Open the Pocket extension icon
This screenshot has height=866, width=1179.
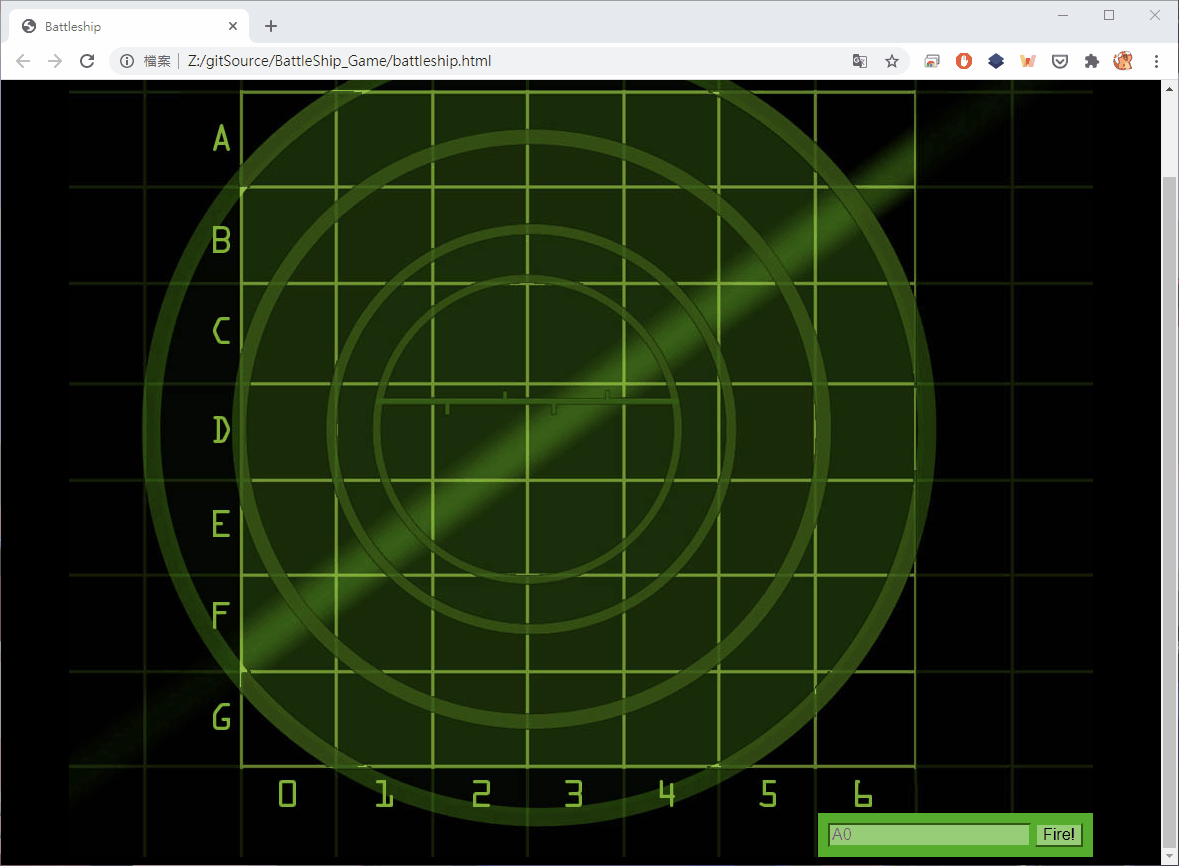click(1060, 61)
